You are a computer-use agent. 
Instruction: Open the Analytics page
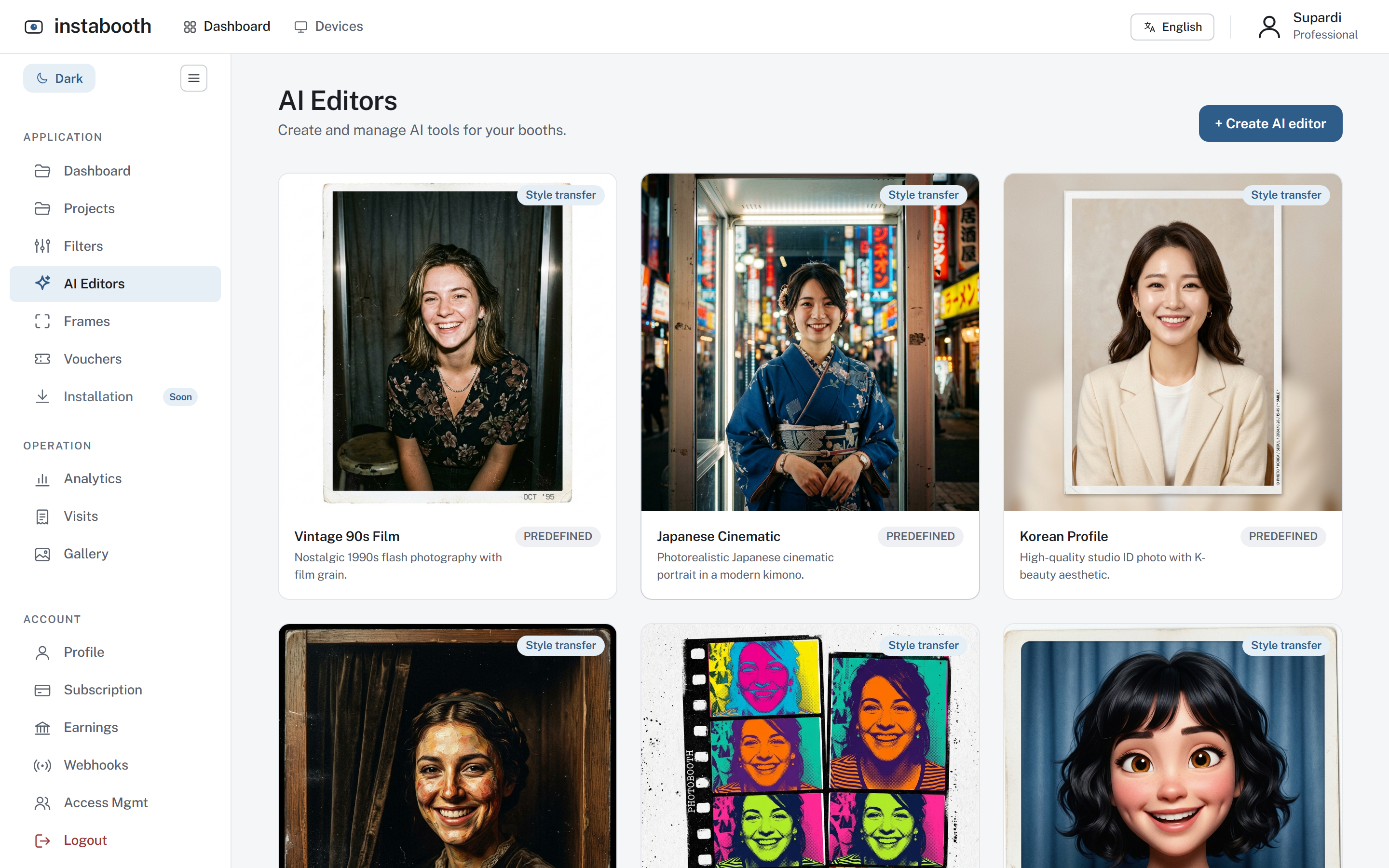pyautogui.click(x=115, y=479)
